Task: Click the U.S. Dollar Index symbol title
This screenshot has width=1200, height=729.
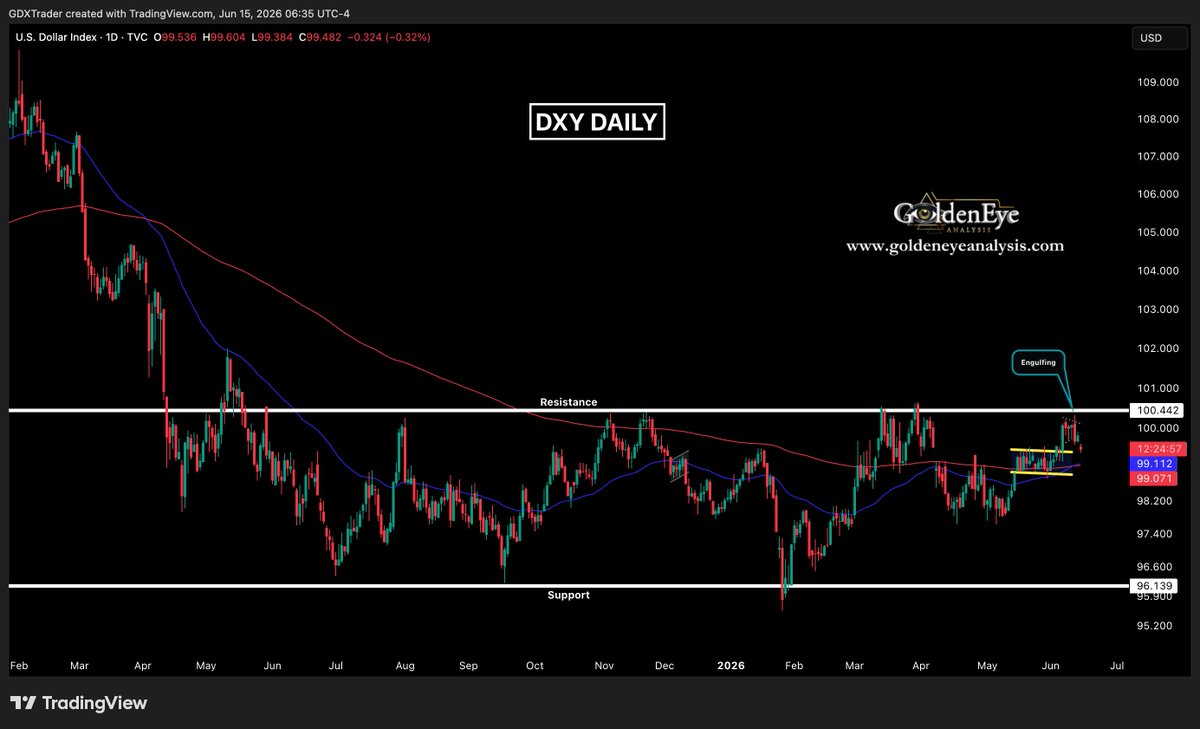Action: pos(56,36)
